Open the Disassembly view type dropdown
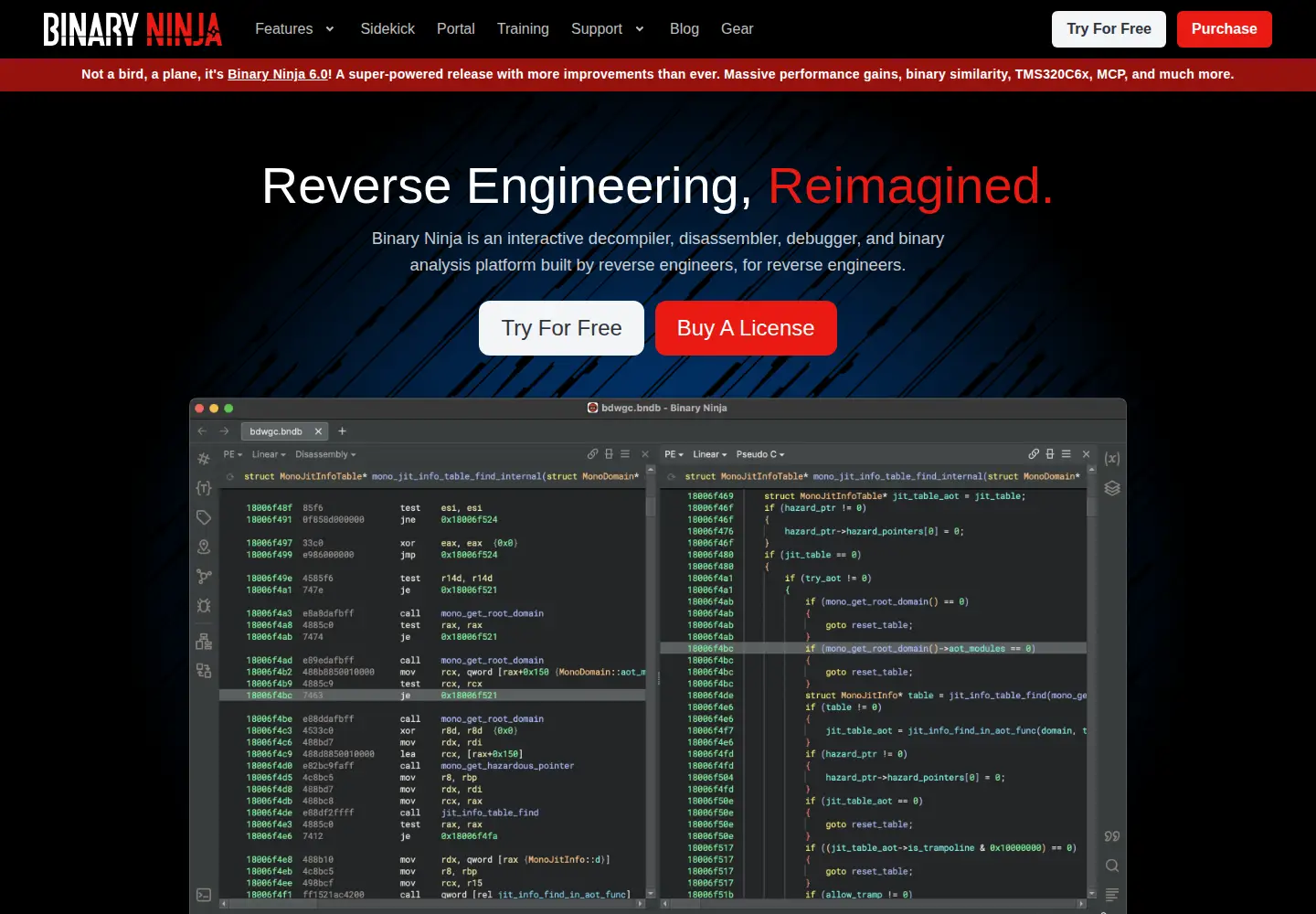Screen dimensions: 1316x914 click(325, 454)
